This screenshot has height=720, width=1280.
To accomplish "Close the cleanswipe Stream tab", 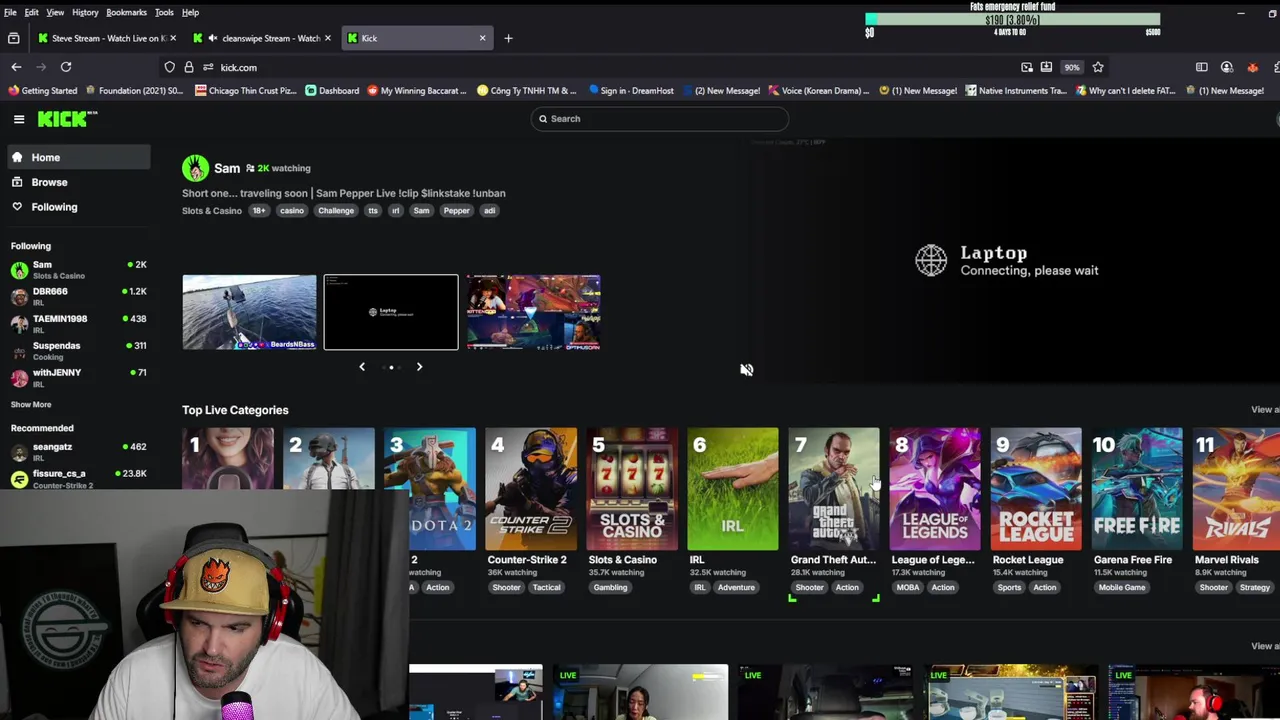I will (330, 38).
